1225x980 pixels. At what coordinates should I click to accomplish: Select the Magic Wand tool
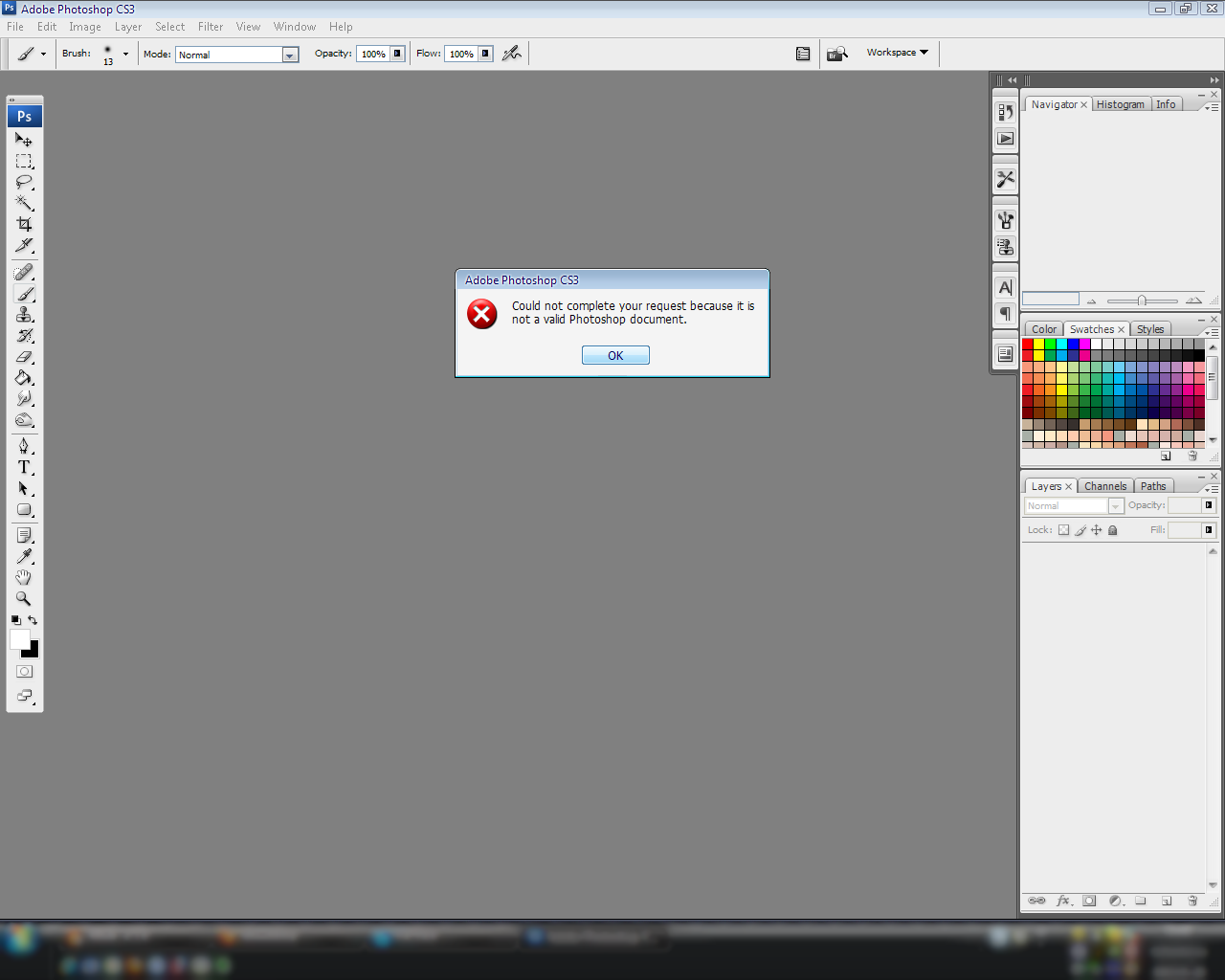click(24, 203)
